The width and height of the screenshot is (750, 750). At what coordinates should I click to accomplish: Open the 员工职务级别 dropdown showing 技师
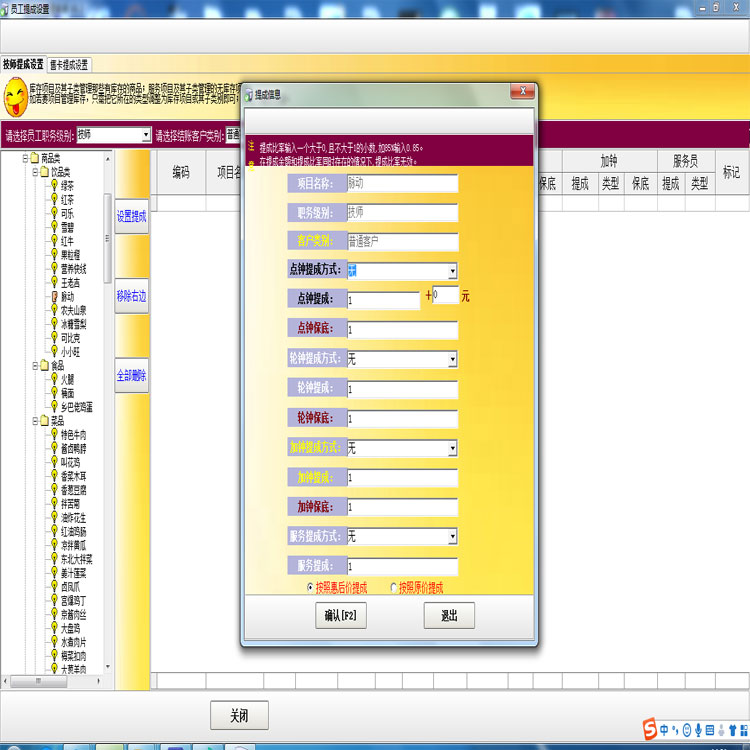pos(146,135)
